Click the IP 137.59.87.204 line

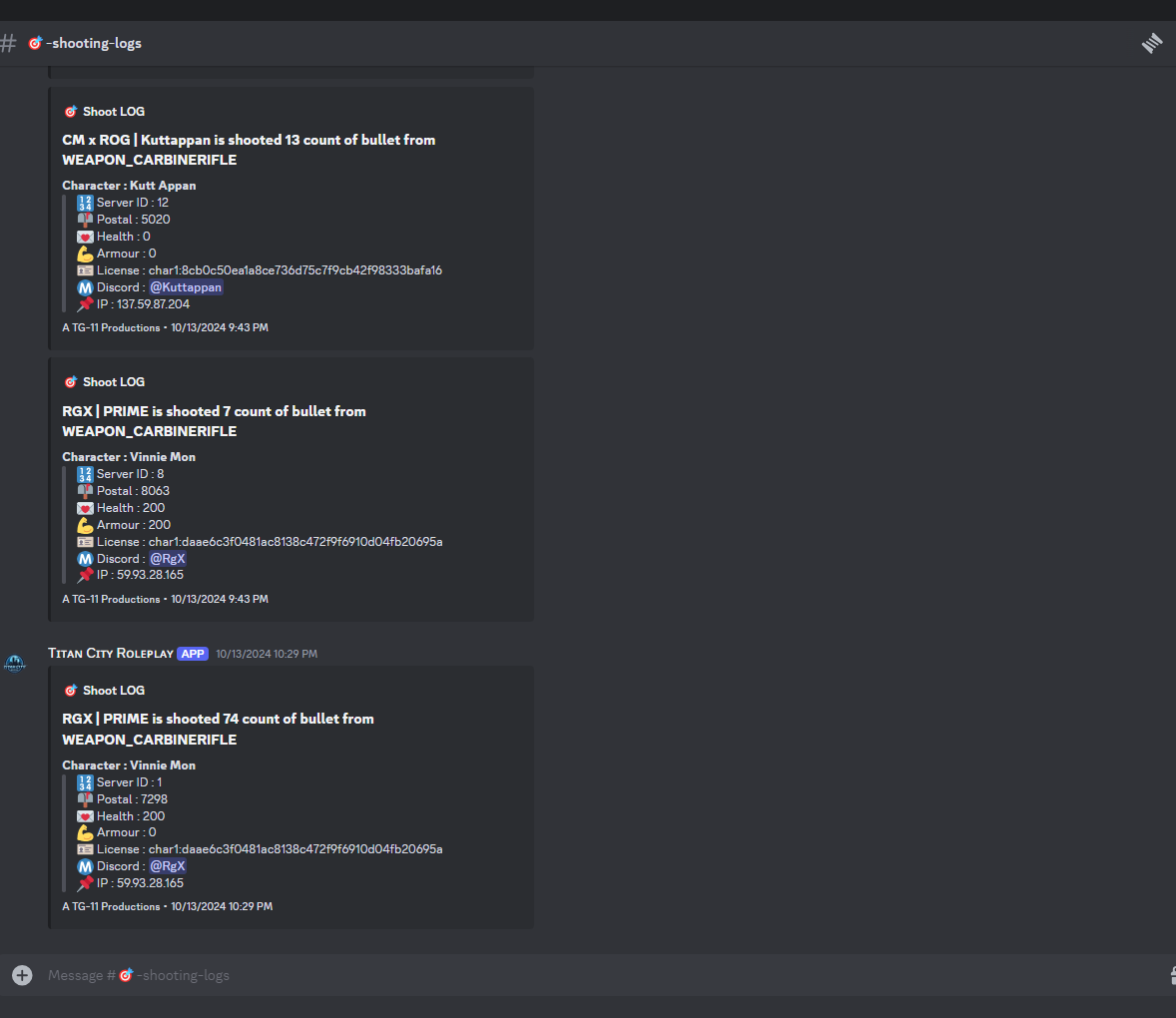[143, 304]
